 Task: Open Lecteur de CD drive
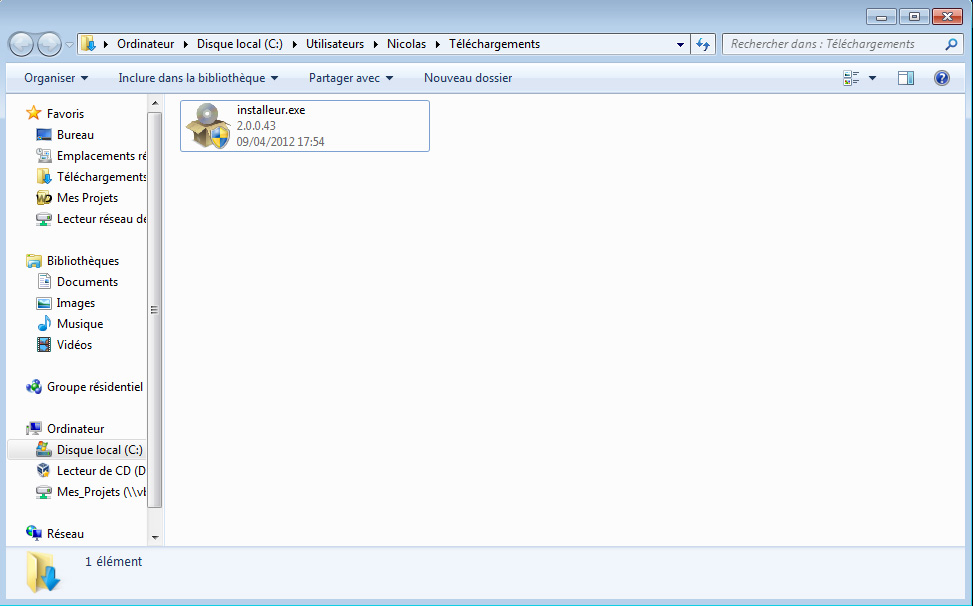point(101,471)
